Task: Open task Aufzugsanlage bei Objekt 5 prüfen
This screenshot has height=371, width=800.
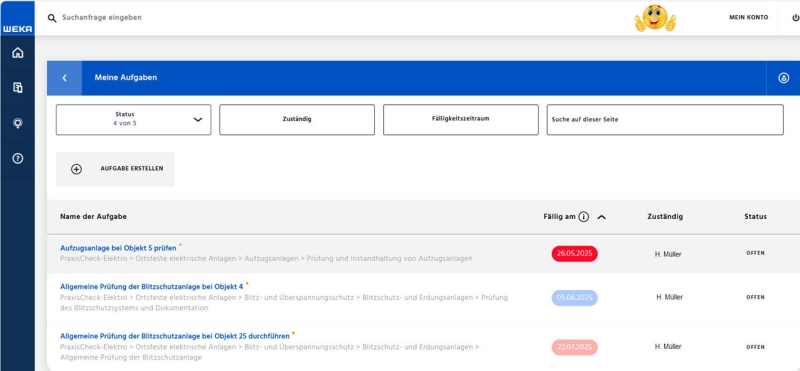Action: 118,248
